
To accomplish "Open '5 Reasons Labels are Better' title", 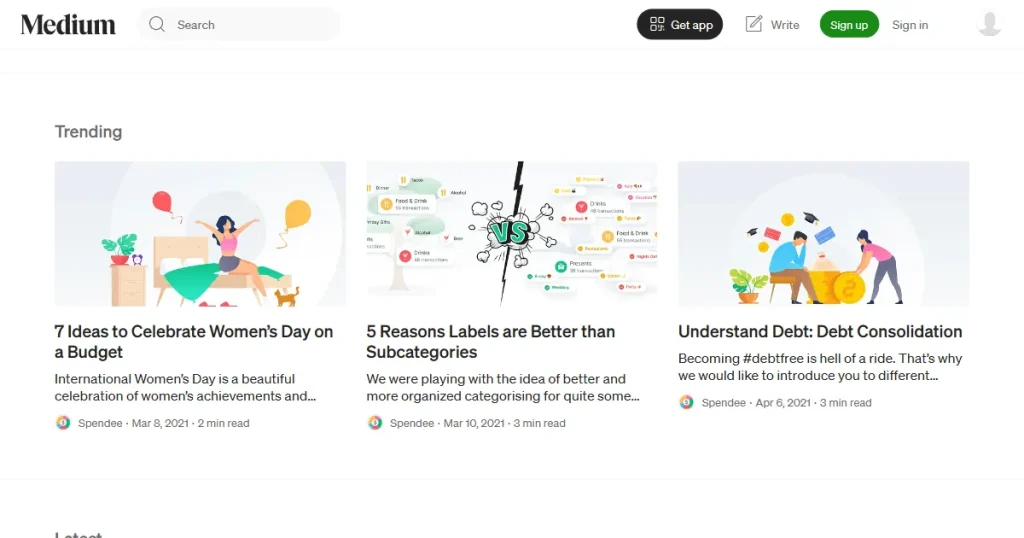I will pyautogui.click(x=490, y=341).
